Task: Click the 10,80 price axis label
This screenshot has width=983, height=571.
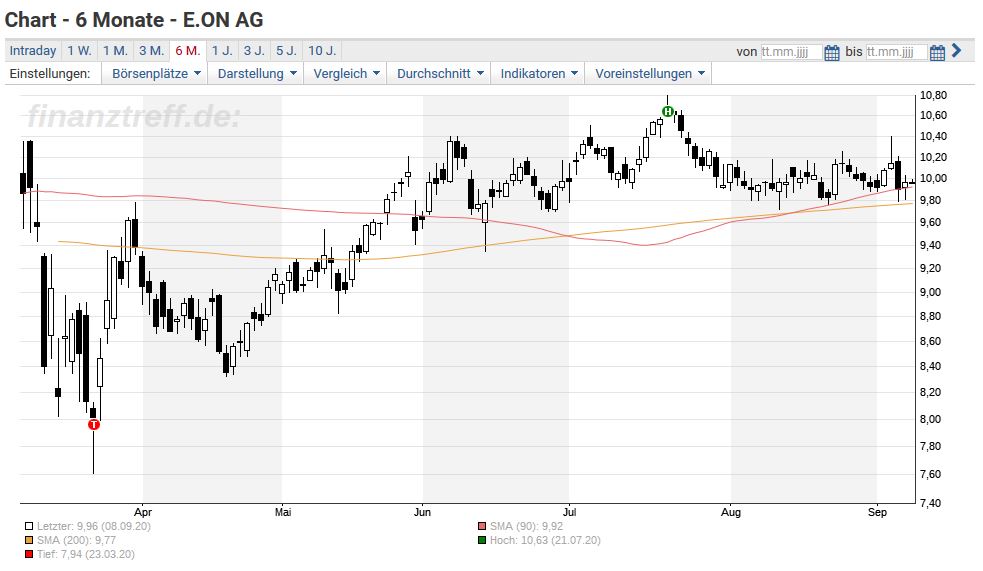Action: 933,96
